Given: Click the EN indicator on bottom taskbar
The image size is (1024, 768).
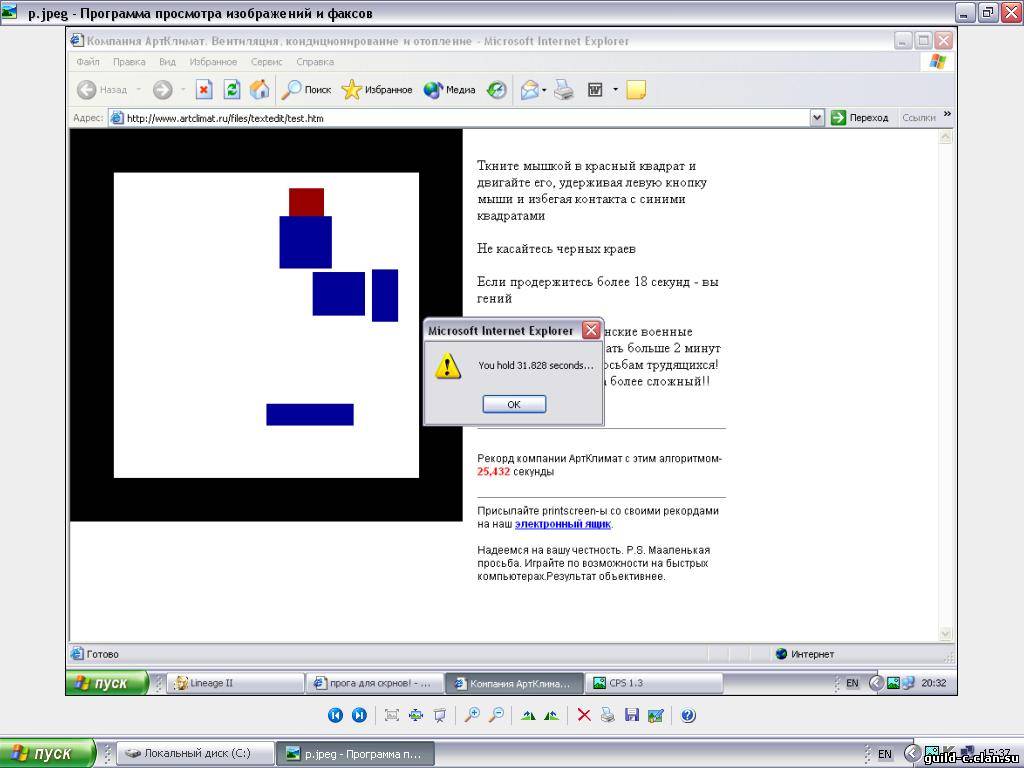Looking at the screenshot, I should point(884,754).
